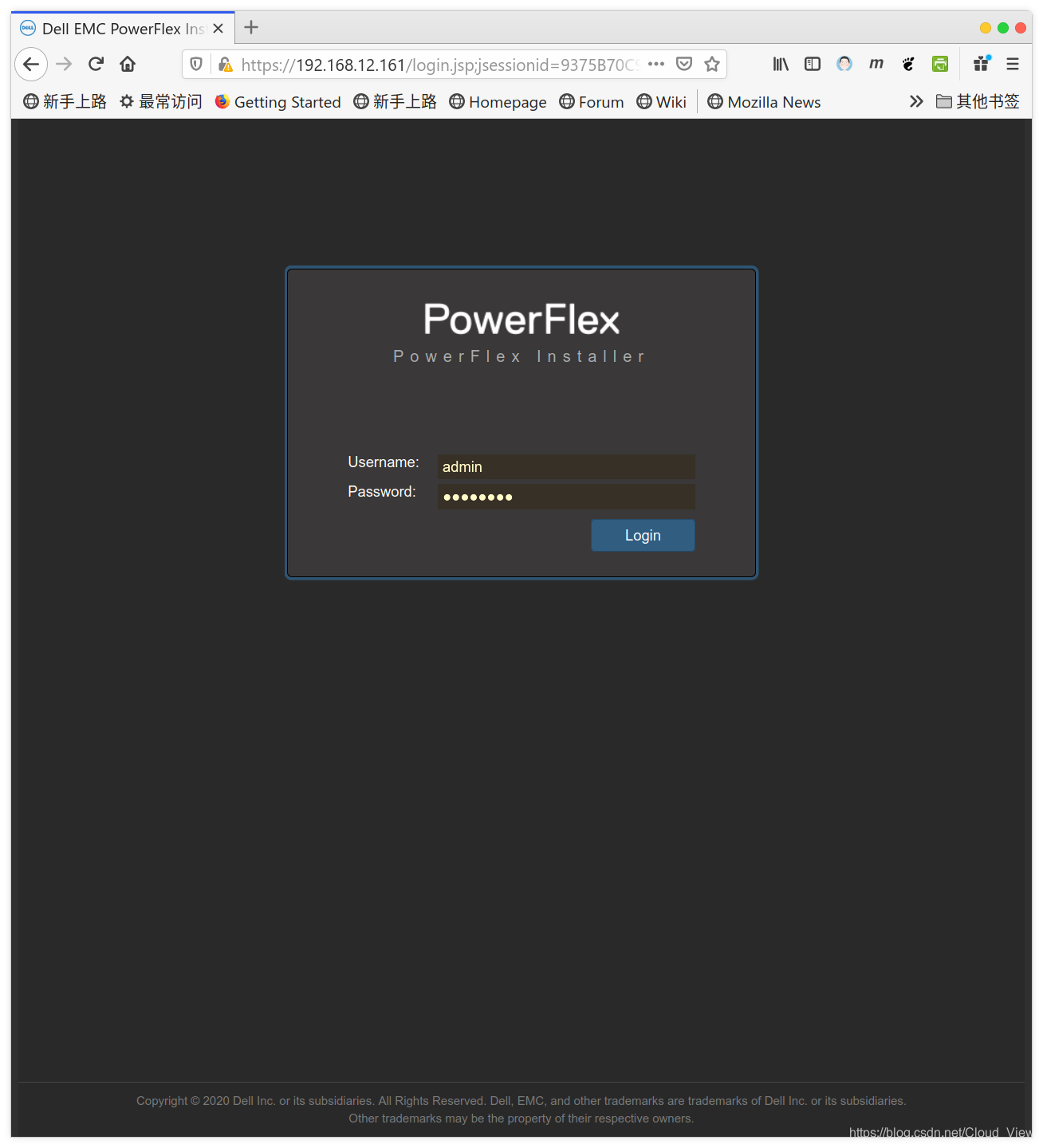This screenshot has width=1043, height=1148.
Task: Open the first 新手上路 bookmark
Action: tap(65, 101)
